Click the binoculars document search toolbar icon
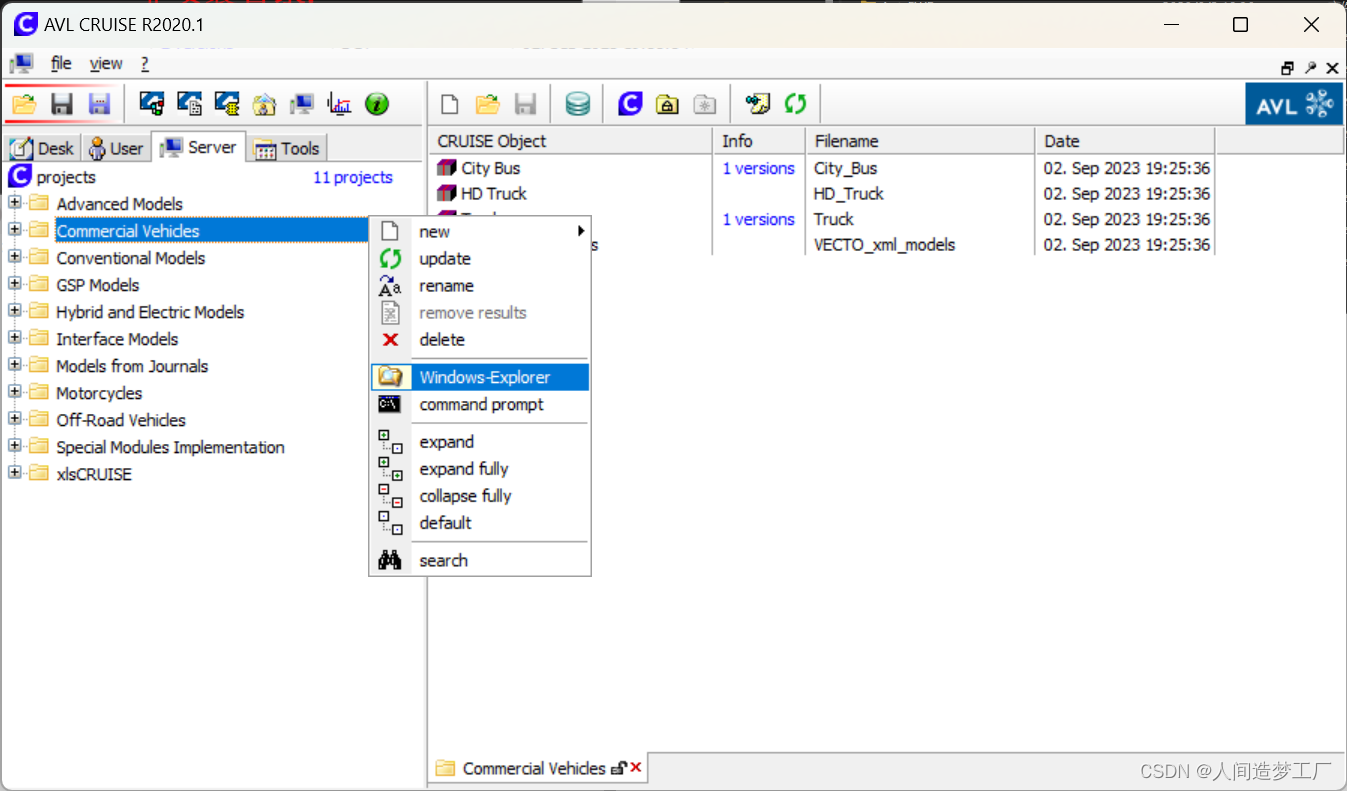1347x791 pixels. pos(758,104)
